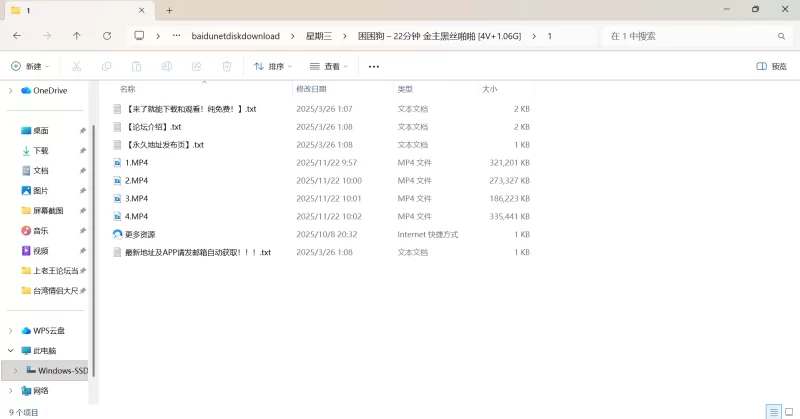800x419 pixels.
Task: Switch to large icons view in status bar
Action: (x=787, y=411)
